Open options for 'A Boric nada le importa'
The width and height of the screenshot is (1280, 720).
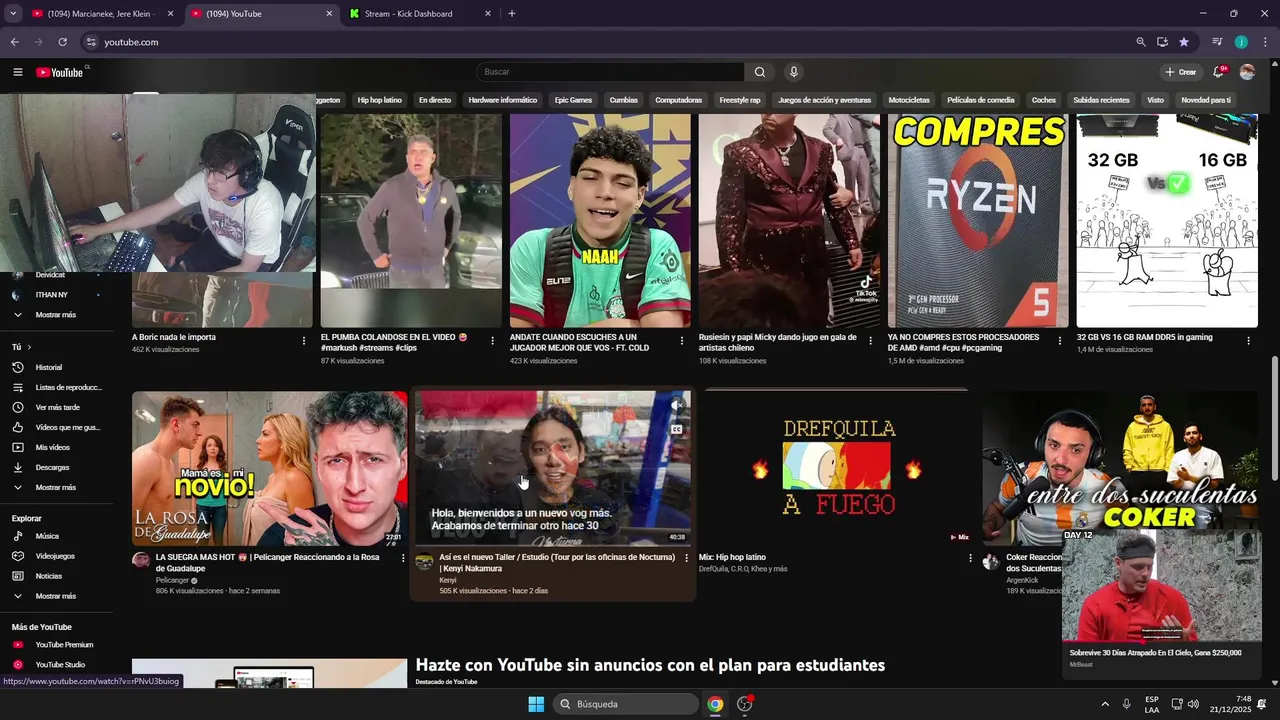(304, 341)
